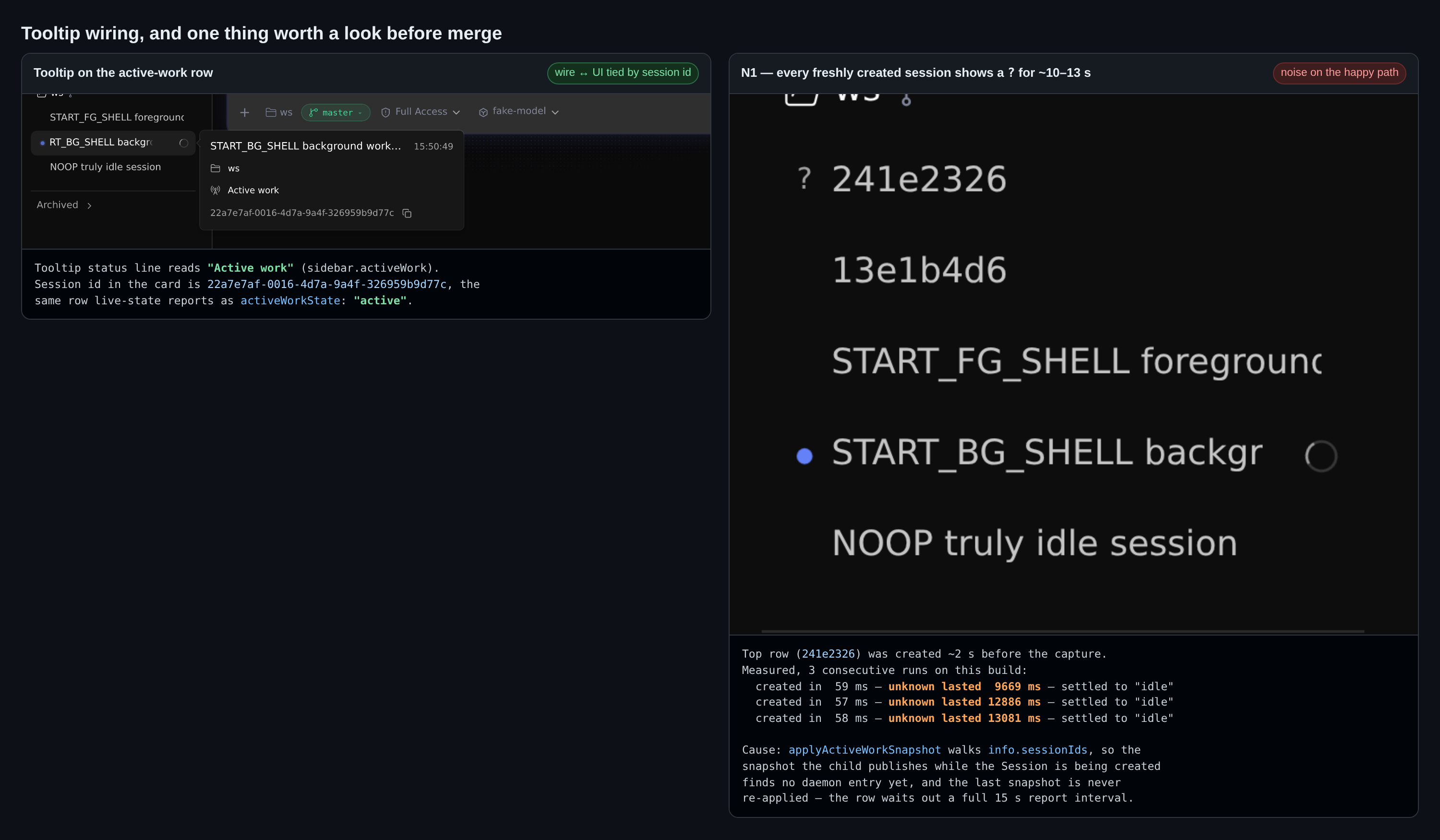The height and width of the screenshot is (840, 1440).
Task: Select NOOP truly idle session in the small sidebar
Action: click(x=113, y=167)
